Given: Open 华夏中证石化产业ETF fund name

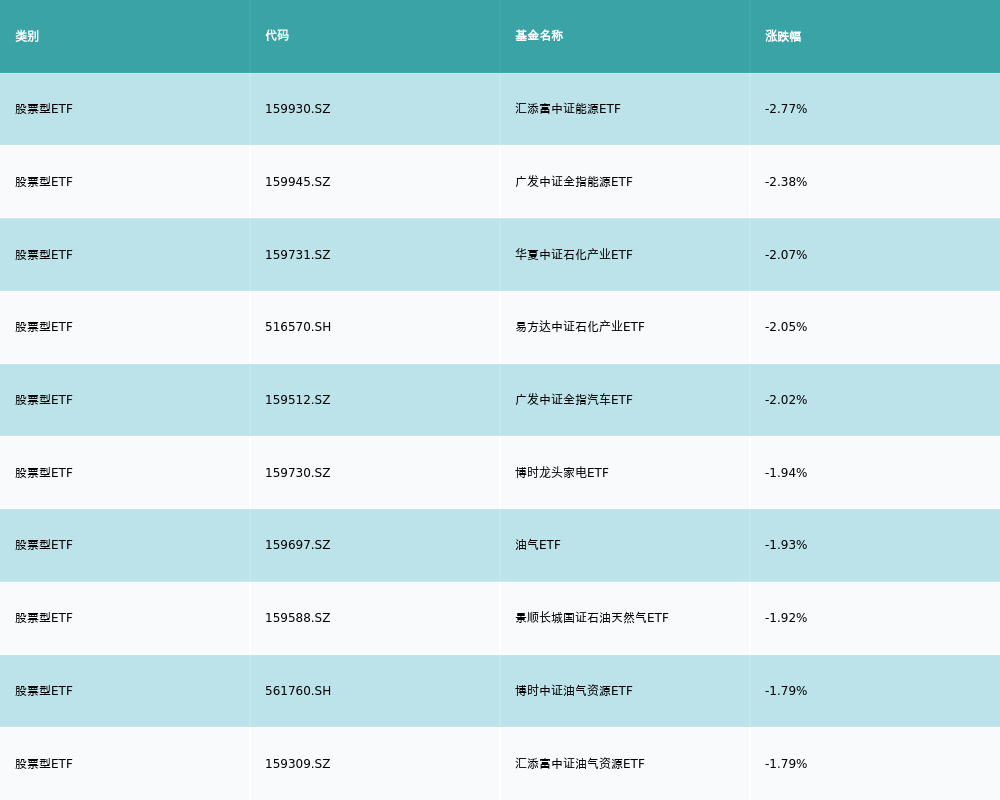Looking at the screenshot, I should coord(573,255).
